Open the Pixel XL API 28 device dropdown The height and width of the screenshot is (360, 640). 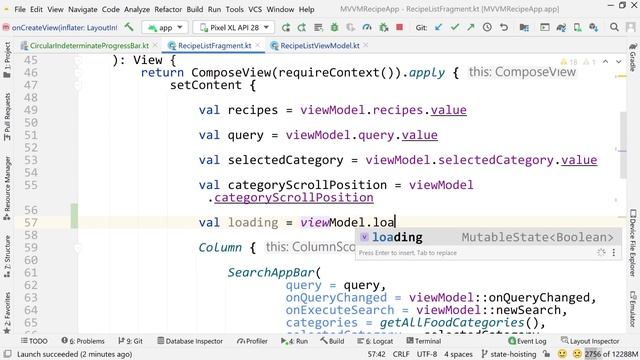(234, 27)
